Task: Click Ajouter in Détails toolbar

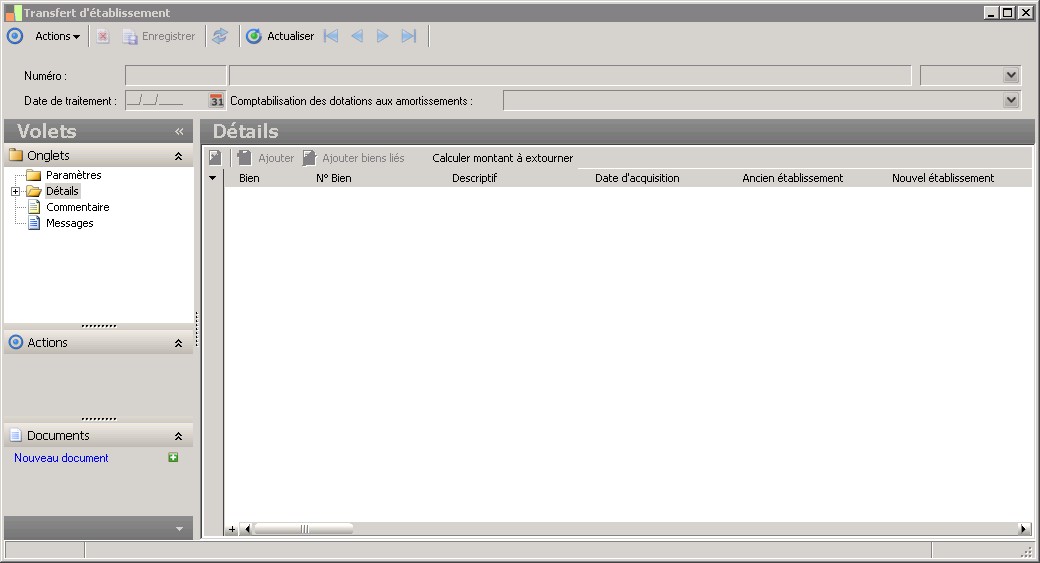Action: (x=266, y=158)
